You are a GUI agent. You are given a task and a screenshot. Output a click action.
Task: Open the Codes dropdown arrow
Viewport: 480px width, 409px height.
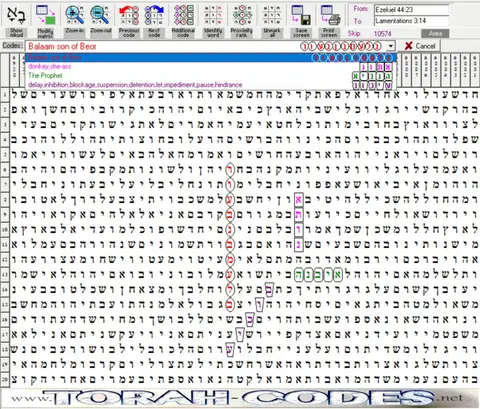390,46
